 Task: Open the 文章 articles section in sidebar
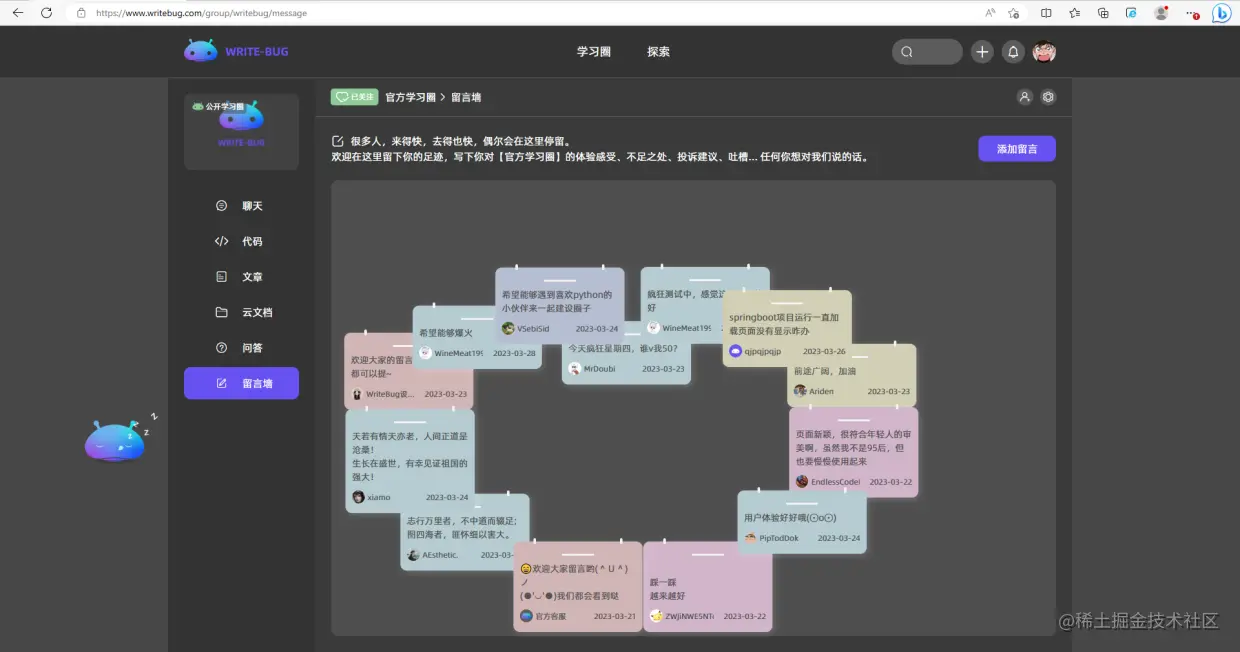click(x=241, y=276)
